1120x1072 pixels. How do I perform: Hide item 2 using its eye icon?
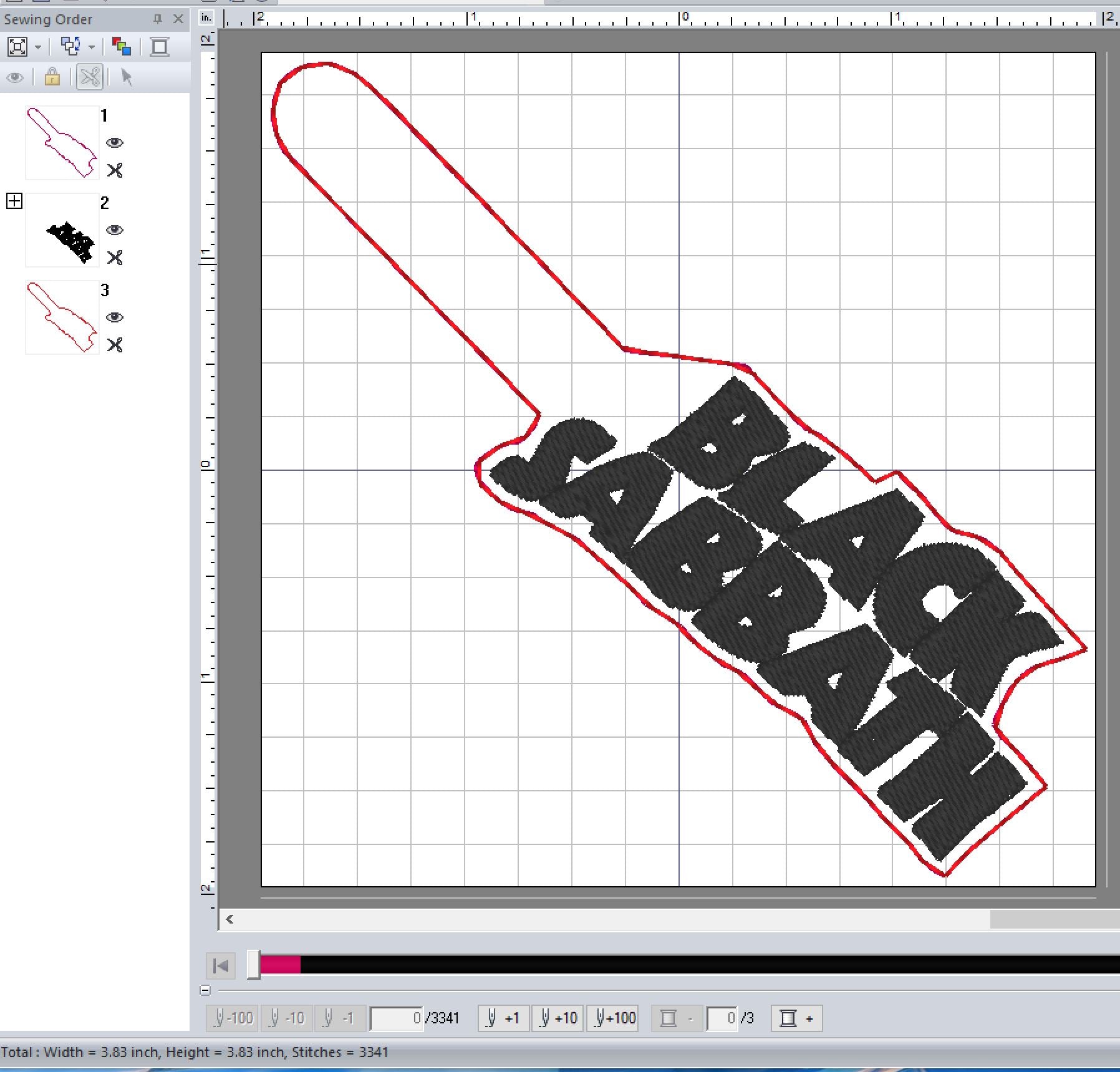tap(115, 230)
